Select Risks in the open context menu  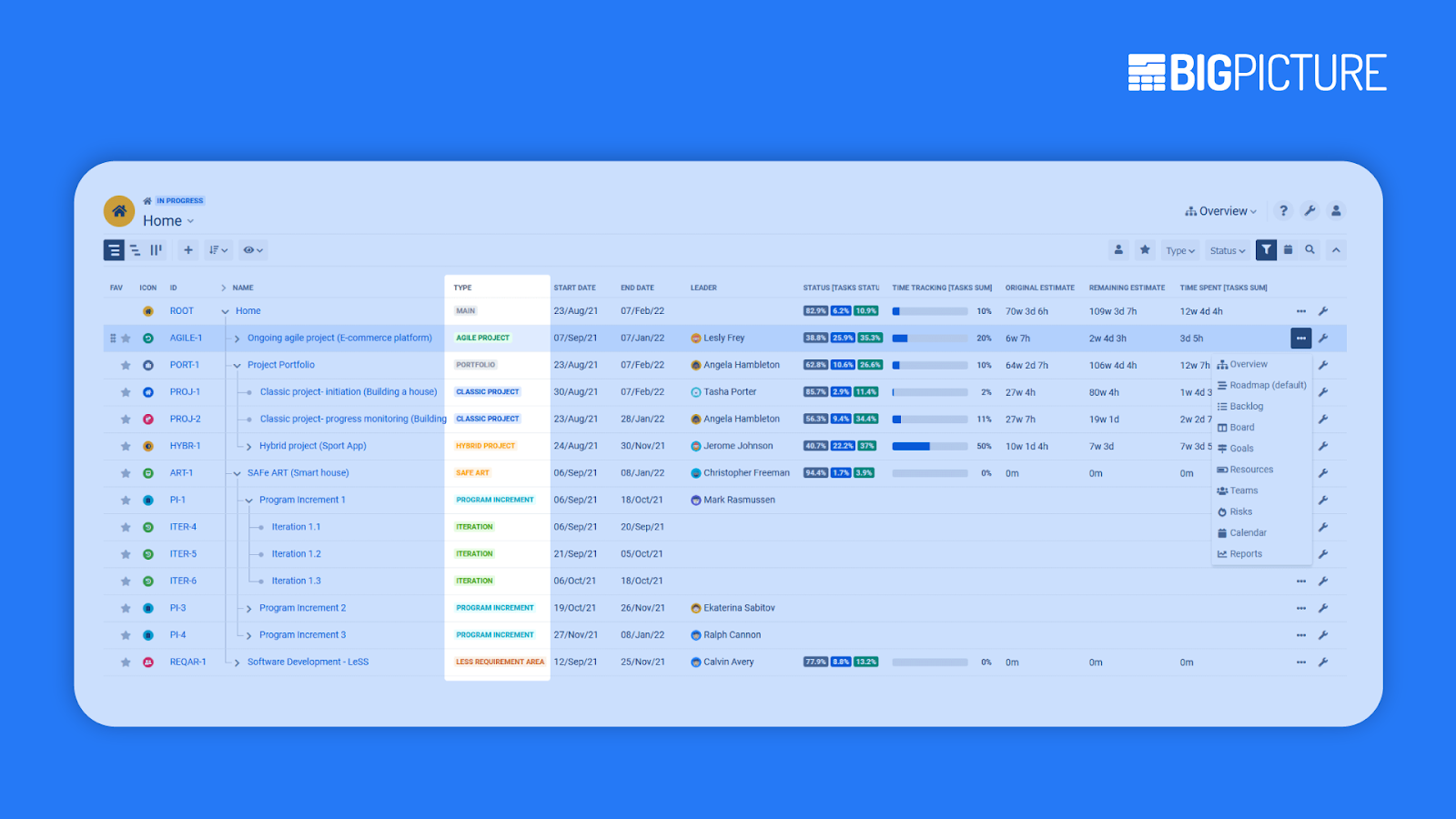[x=1239, y=511]
